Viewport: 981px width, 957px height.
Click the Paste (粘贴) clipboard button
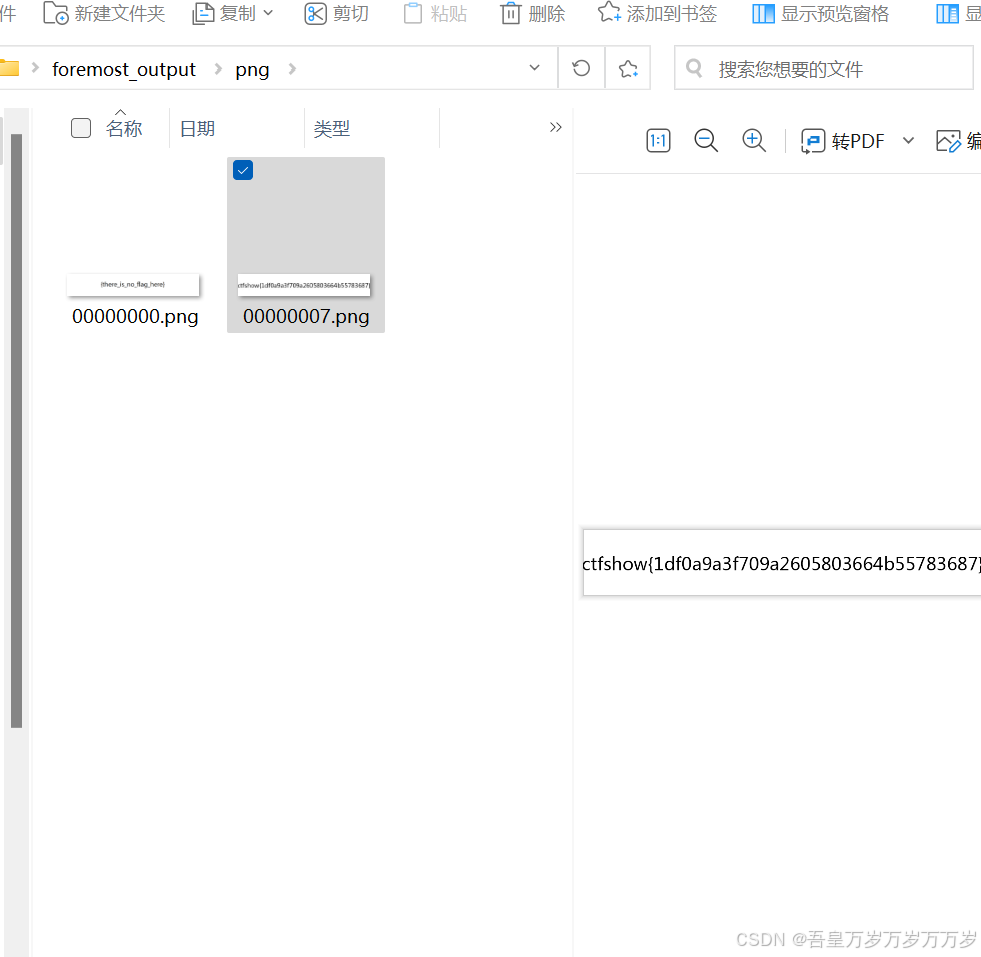tap(435, 13)
